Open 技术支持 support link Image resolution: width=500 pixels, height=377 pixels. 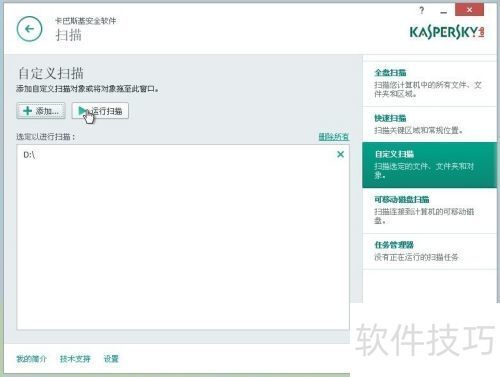pyautogui.click(x=75, y=359)
